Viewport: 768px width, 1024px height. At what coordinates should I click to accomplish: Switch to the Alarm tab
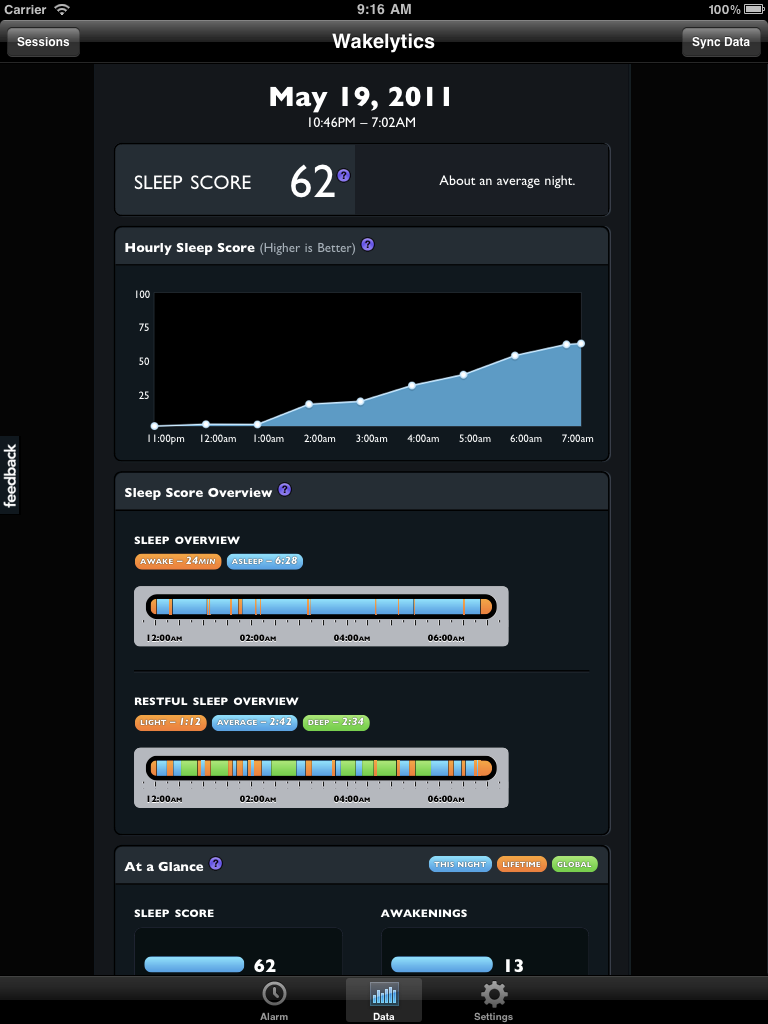(x=274, y=1000)
